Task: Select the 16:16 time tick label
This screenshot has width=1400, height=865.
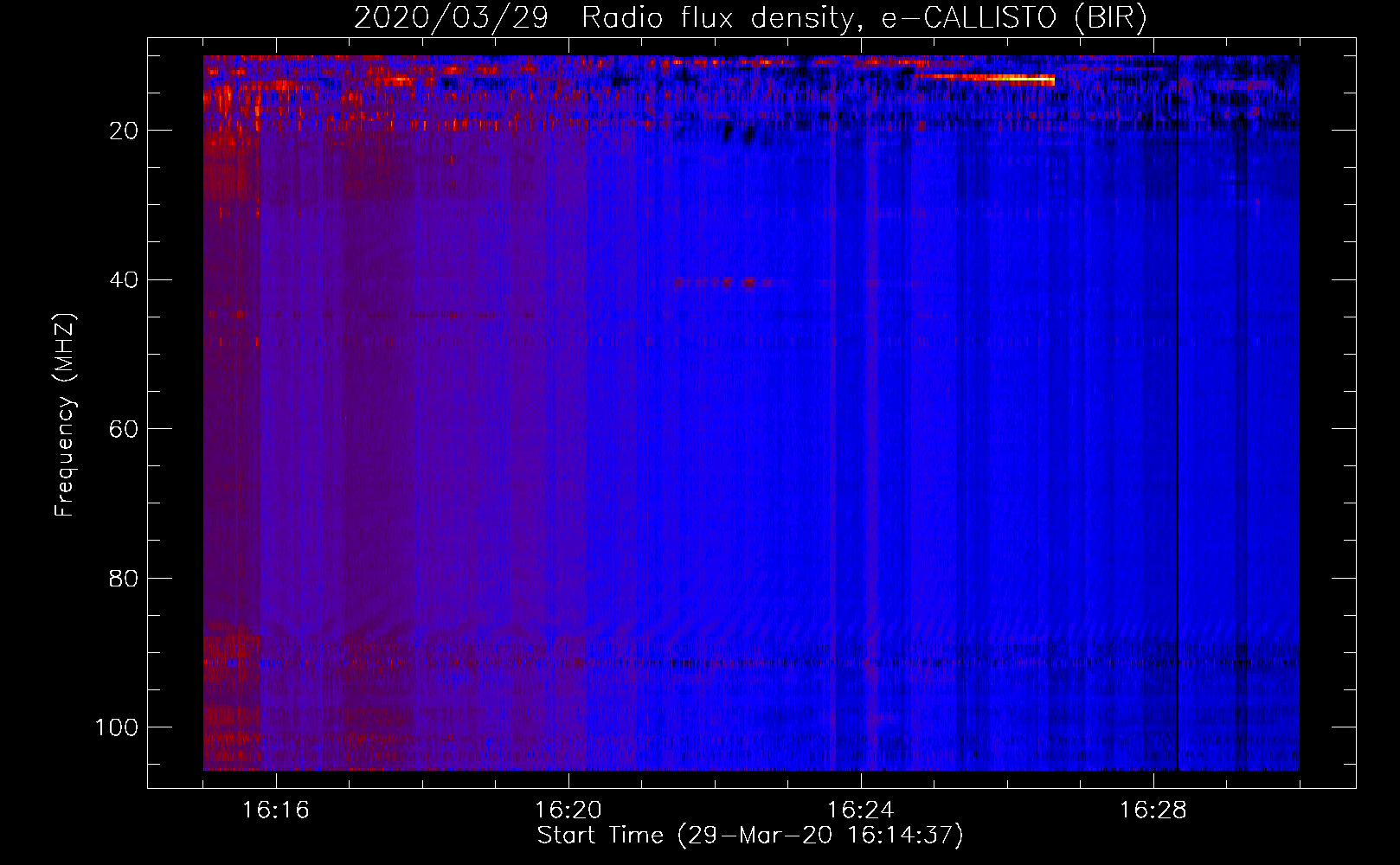Action: pos(275,810)
